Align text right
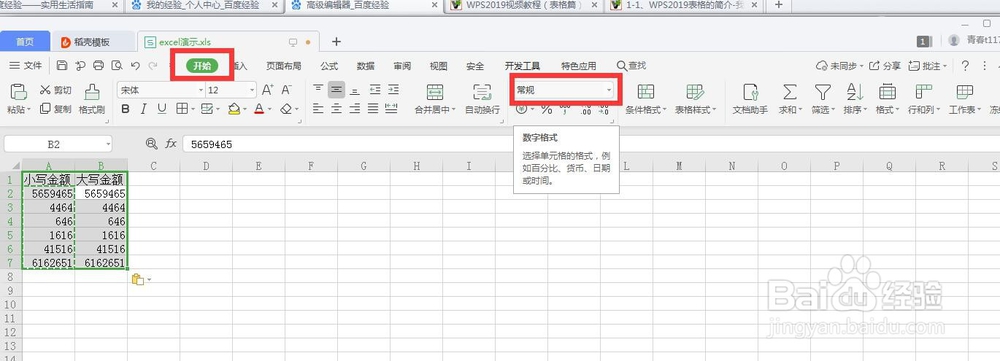 [x=355, y=108]
